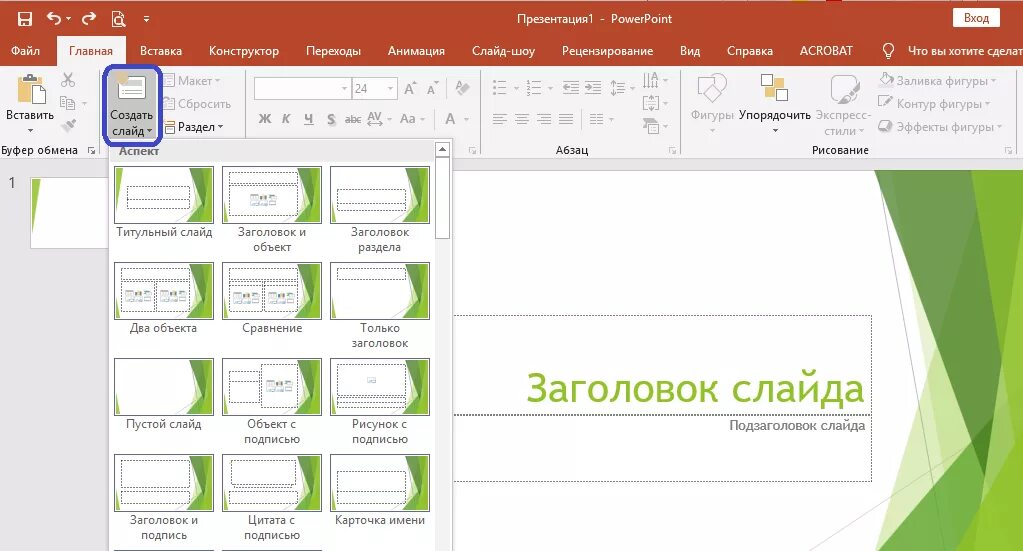This screenshot has height=551, width=1023.
Task: Select the Сравнение layout
Action: [x=272, y=299]
